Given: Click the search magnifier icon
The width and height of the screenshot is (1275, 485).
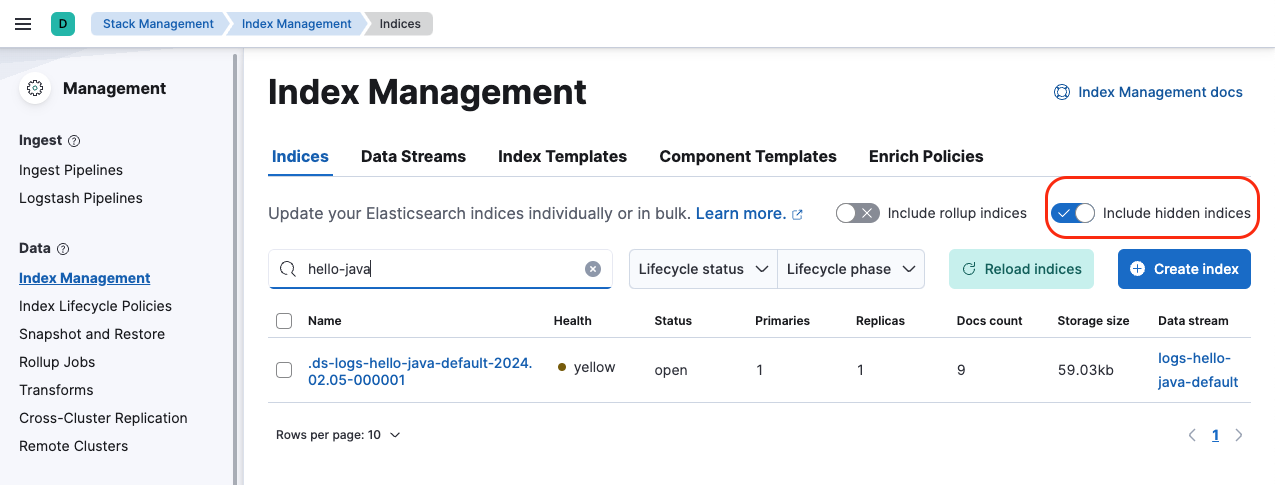Looking at the screenshot, I should (288, 269).
